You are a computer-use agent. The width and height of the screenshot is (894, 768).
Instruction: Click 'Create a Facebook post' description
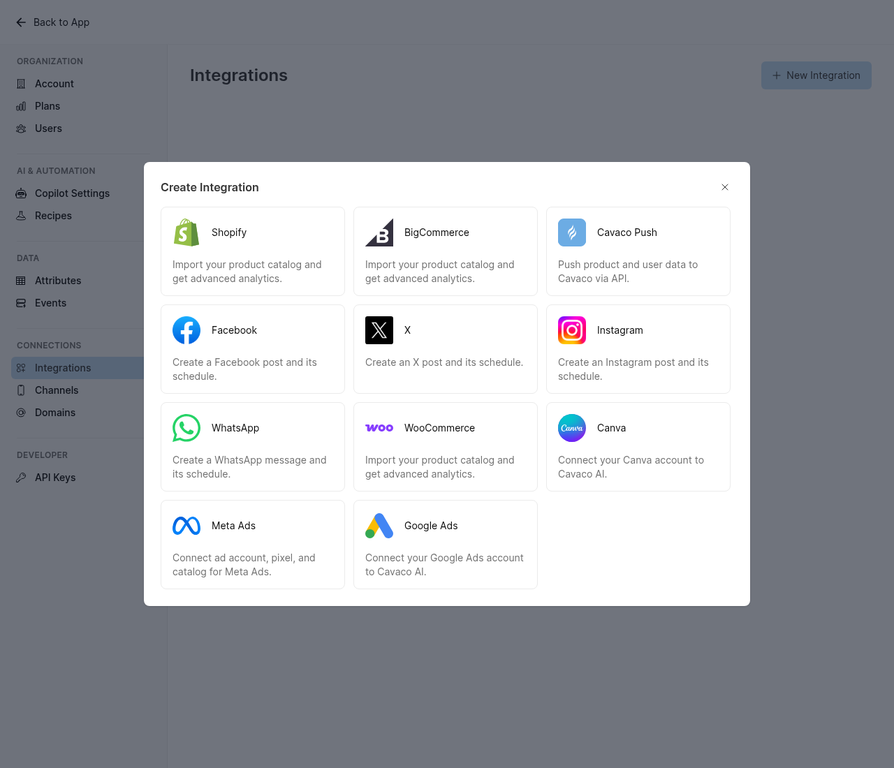pos(245,369)
